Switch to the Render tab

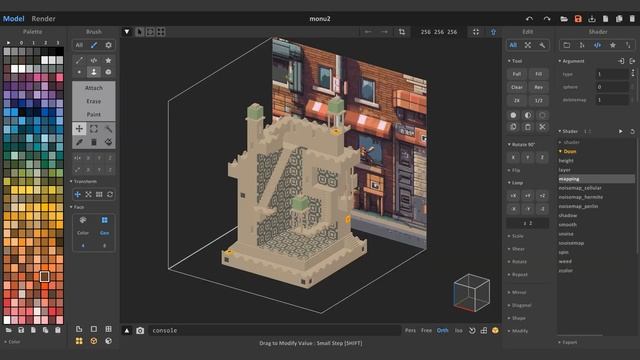tap(43, 19)
